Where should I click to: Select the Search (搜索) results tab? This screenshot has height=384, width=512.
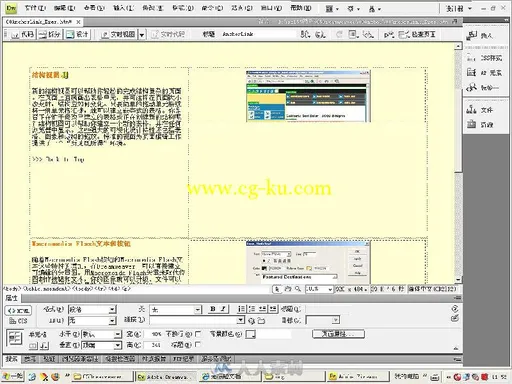tap(12, 359)
